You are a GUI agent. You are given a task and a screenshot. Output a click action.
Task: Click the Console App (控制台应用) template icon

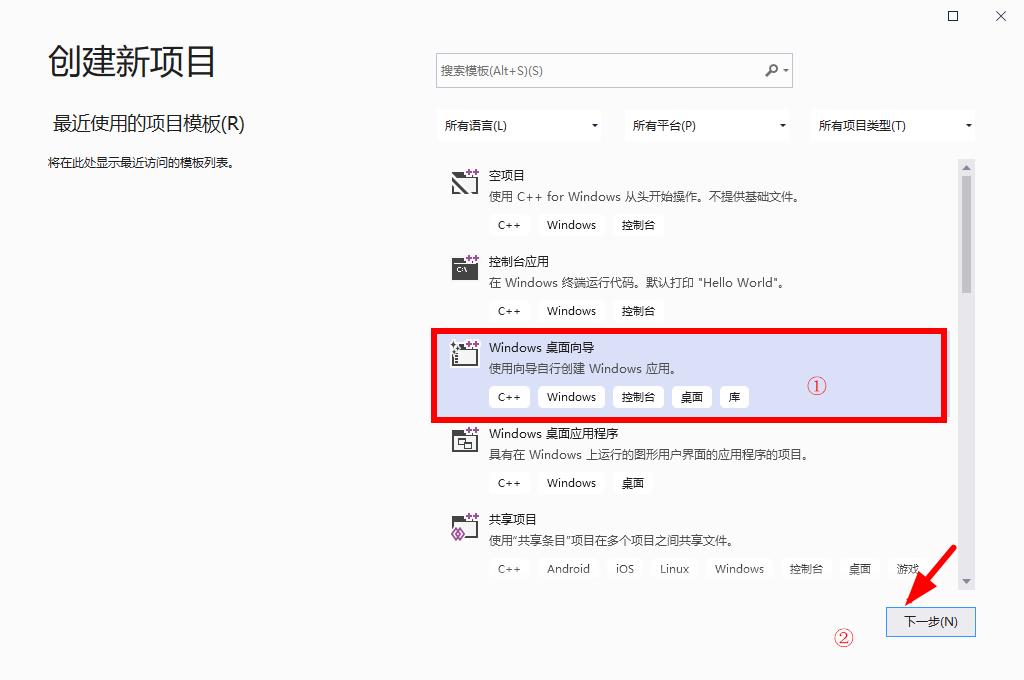[465, 268]
